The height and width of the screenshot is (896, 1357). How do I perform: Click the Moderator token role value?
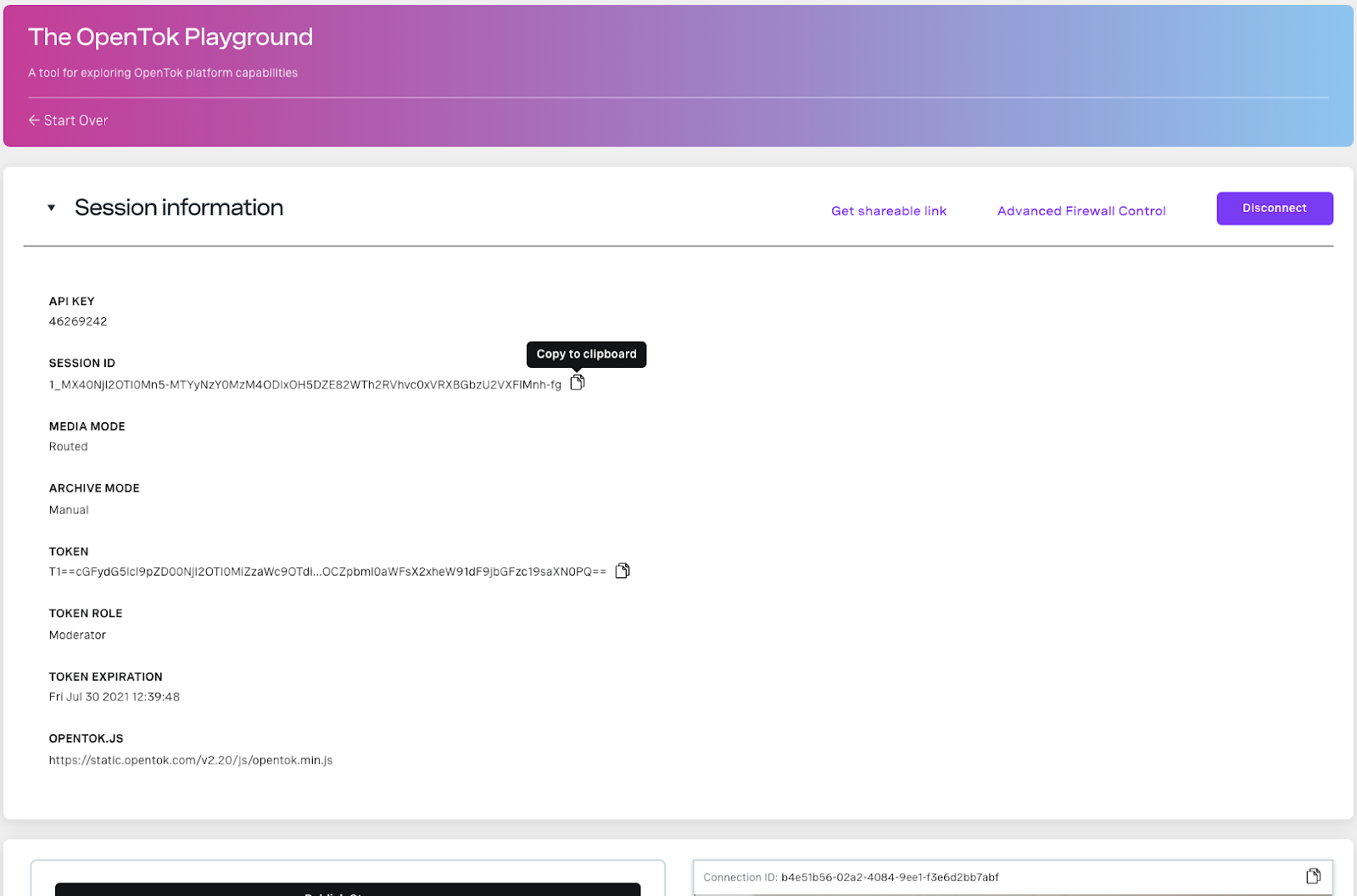pos(77,635)
